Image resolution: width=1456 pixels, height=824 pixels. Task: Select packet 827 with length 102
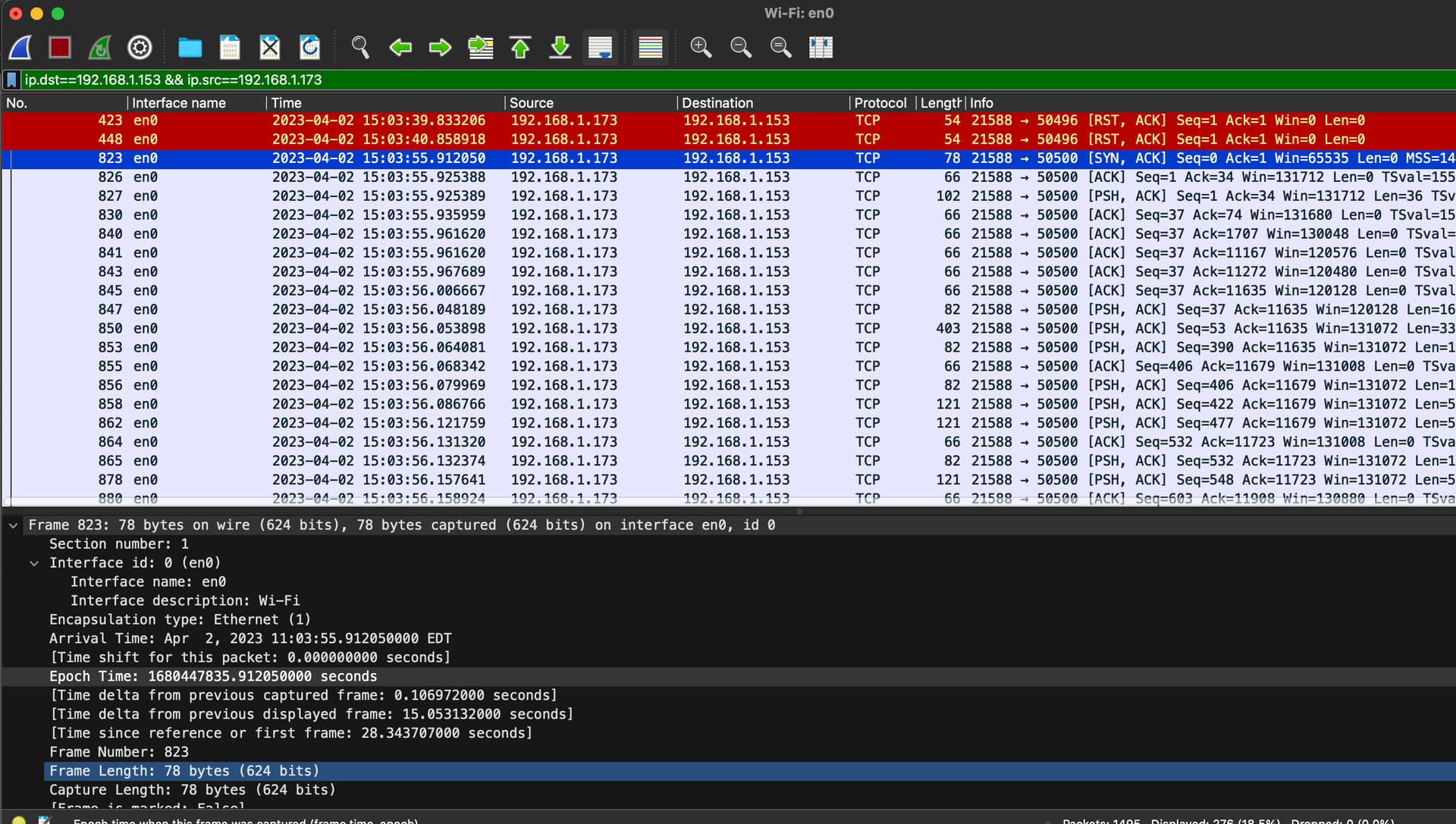click(728, 196)
